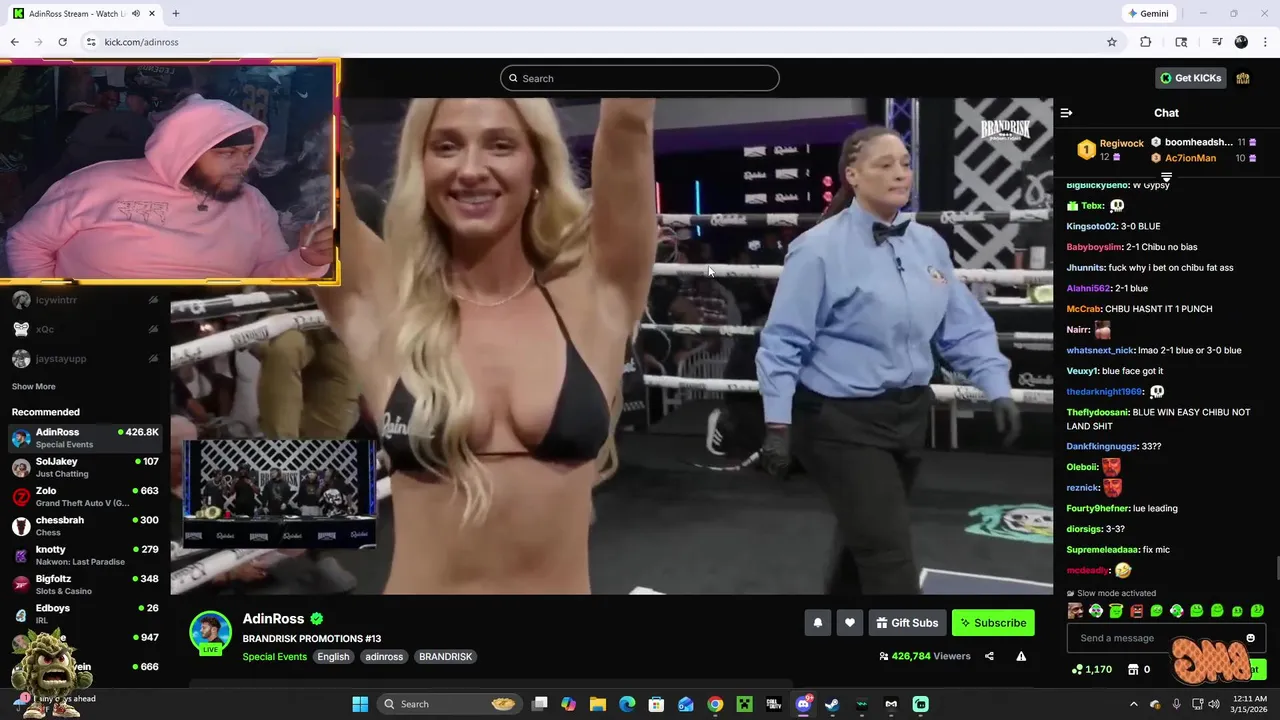Screen dimensions: 1280x720
Task: Expand Show More followed channels
Action: (33, 386)
